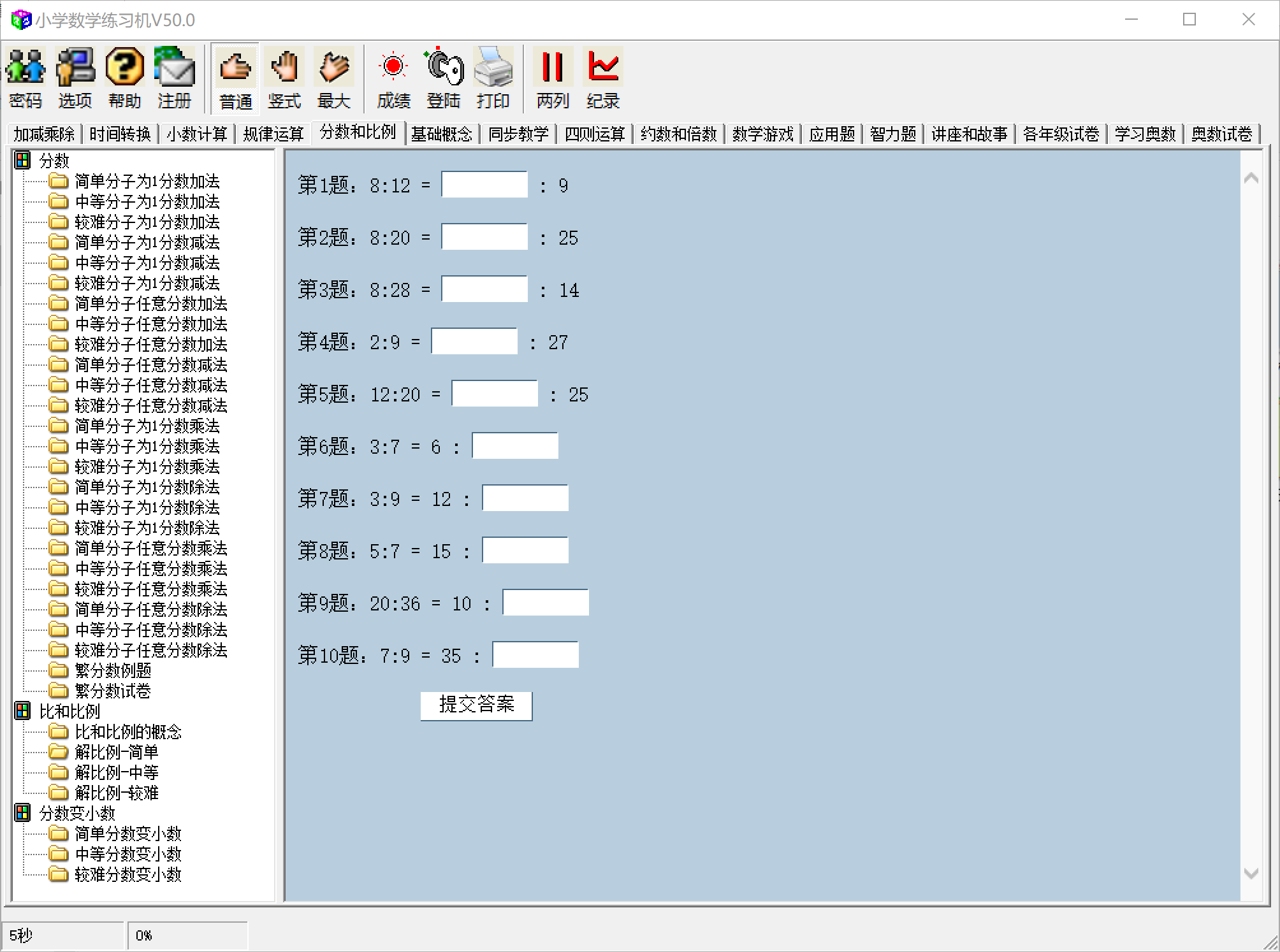Switch to the 小数计算 tab
This screenshot has width=1280, height=952.
click(x=197, y=134)
